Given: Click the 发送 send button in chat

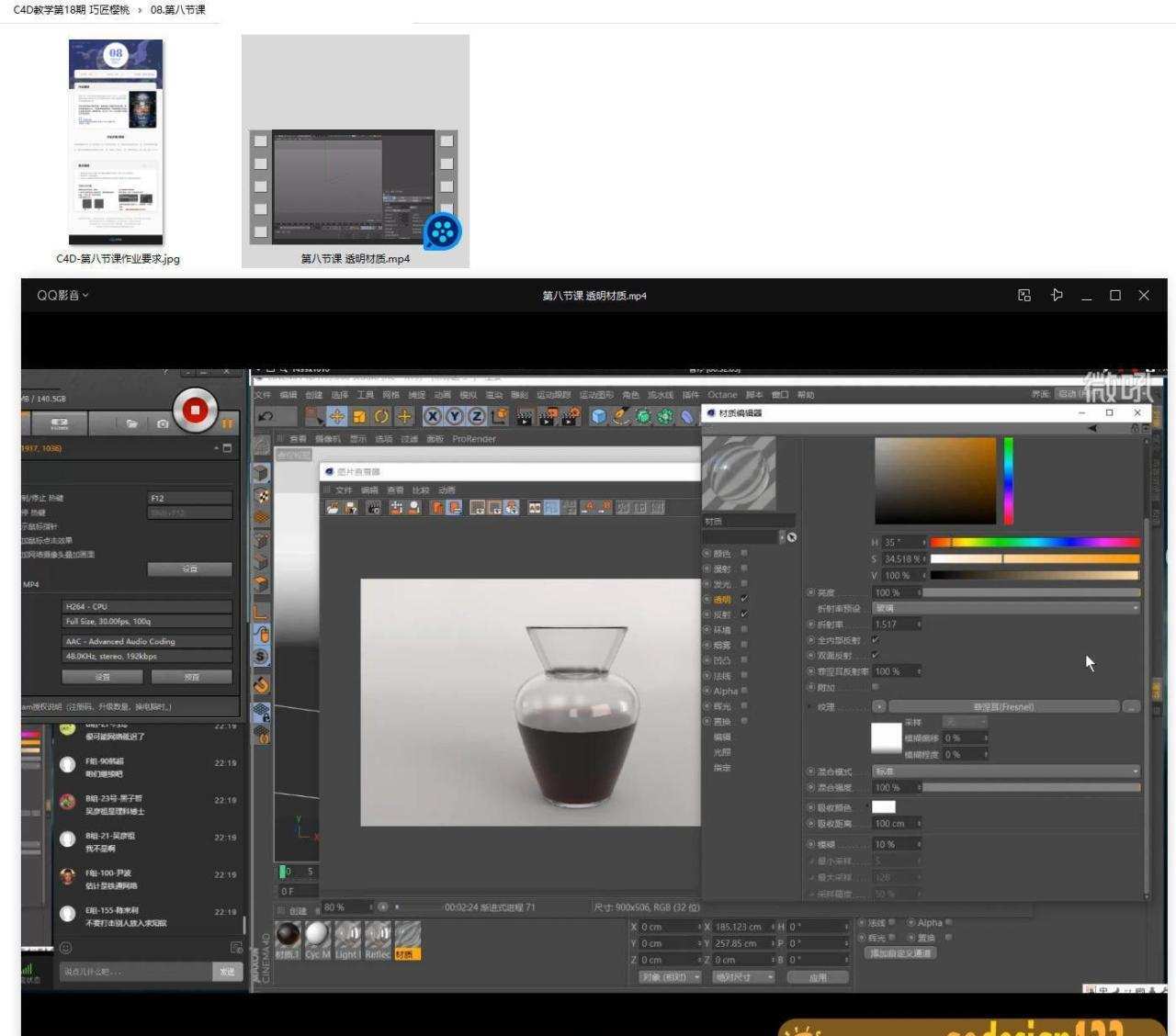Looking at the screenshot, I should 227,971.
